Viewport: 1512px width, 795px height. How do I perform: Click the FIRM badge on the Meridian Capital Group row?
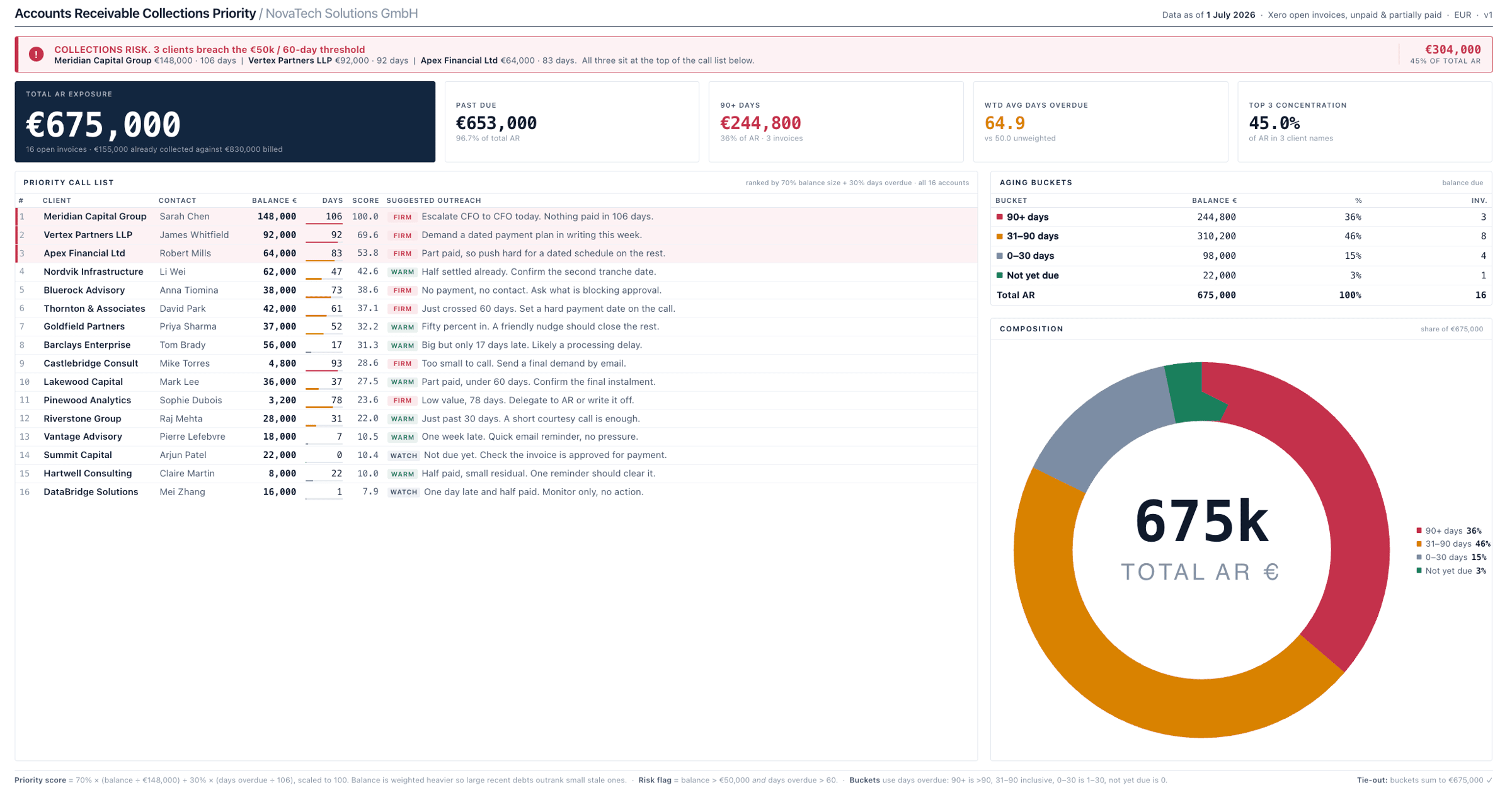coord(403,217)
